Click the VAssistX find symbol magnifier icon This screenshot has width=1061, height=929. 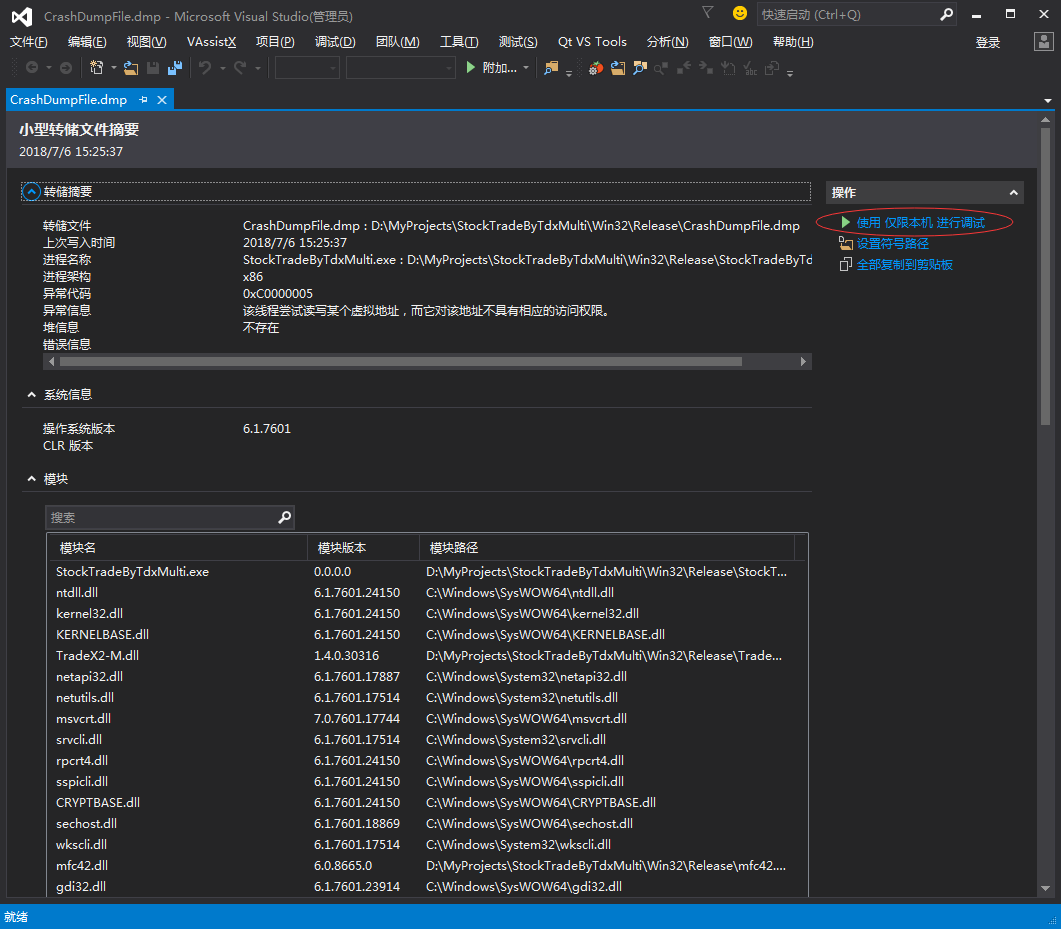639,68
